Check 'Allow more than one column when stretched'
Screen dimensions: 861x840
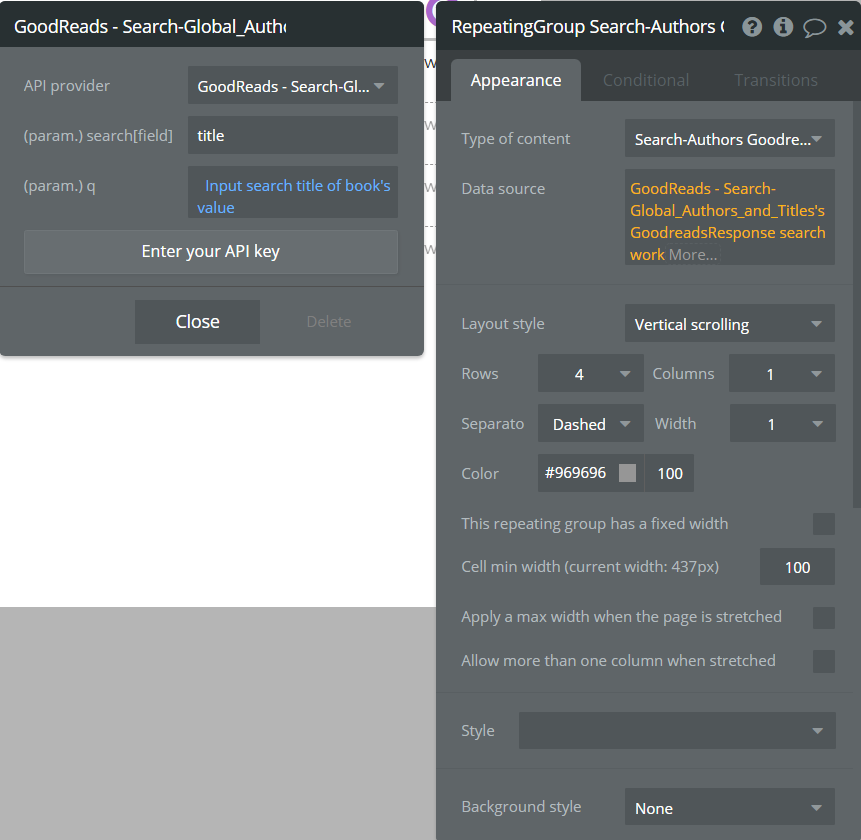[824, 661]
